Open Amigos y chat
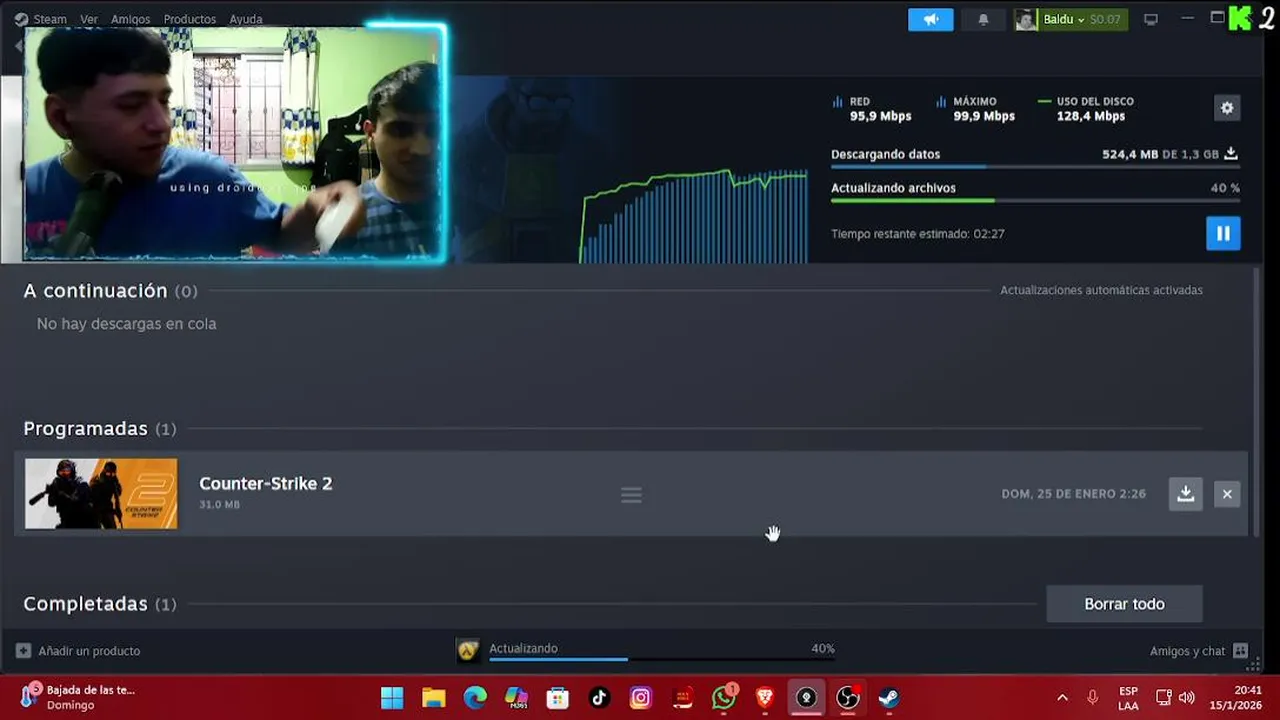1280x720 pixels. (x=1198, y=651)
